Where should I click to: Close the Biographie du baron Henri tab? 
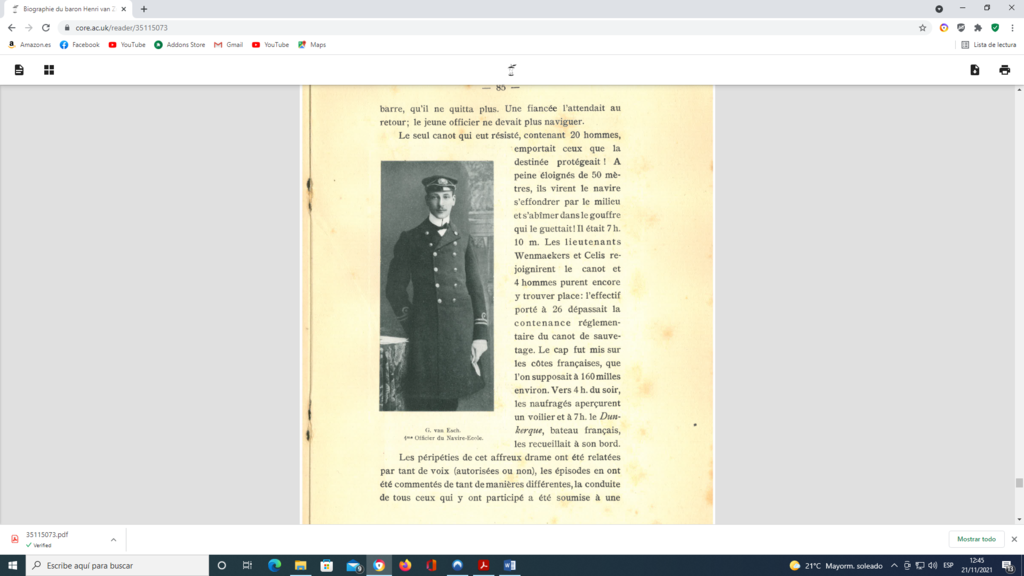pyautogui.click(x=123, y=9)
